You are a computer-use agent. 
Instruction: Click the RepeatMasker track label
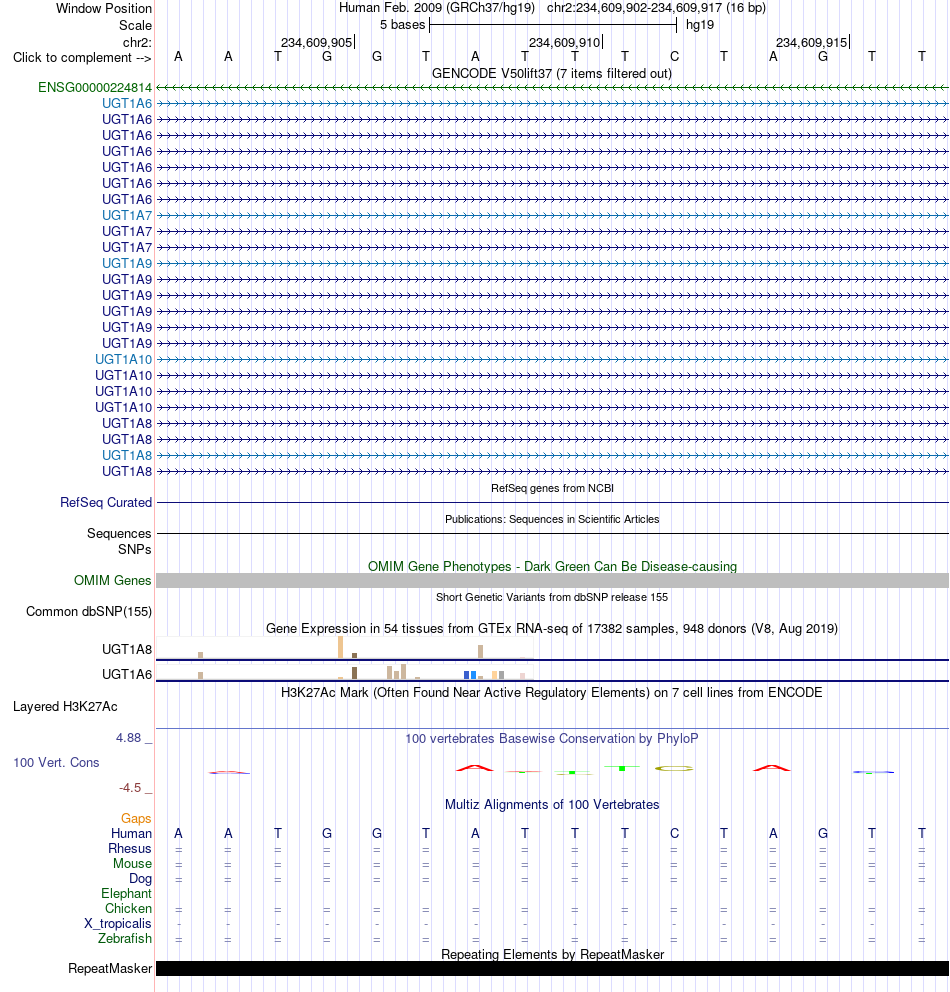(x=110, y=969)
